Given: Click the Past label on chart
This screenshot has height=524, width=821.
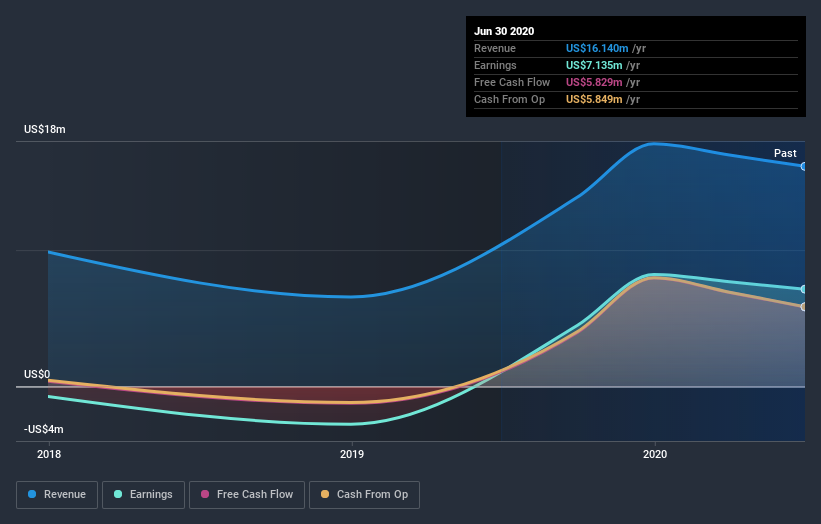Looking at the screenshot, I should (785, 153).
